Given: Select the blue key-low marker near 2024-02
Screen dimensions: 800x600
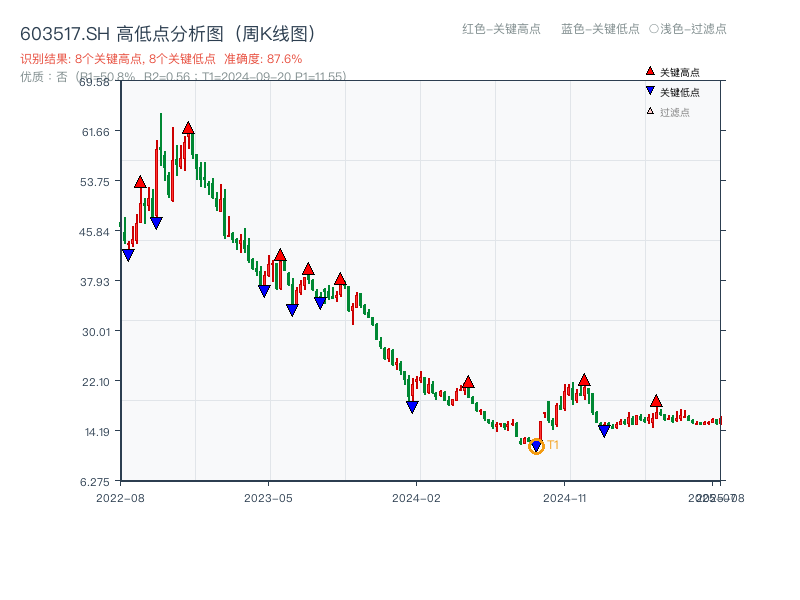Looking at the screenshot, I should point(411,404).
